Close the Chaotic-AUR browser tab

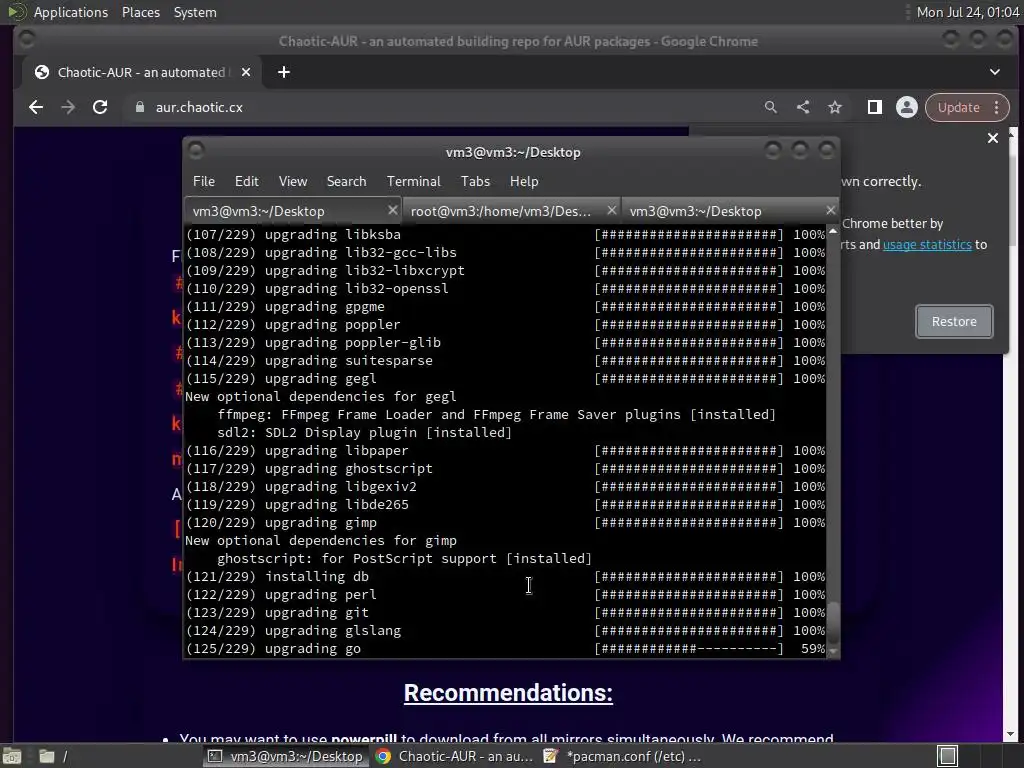246,72
